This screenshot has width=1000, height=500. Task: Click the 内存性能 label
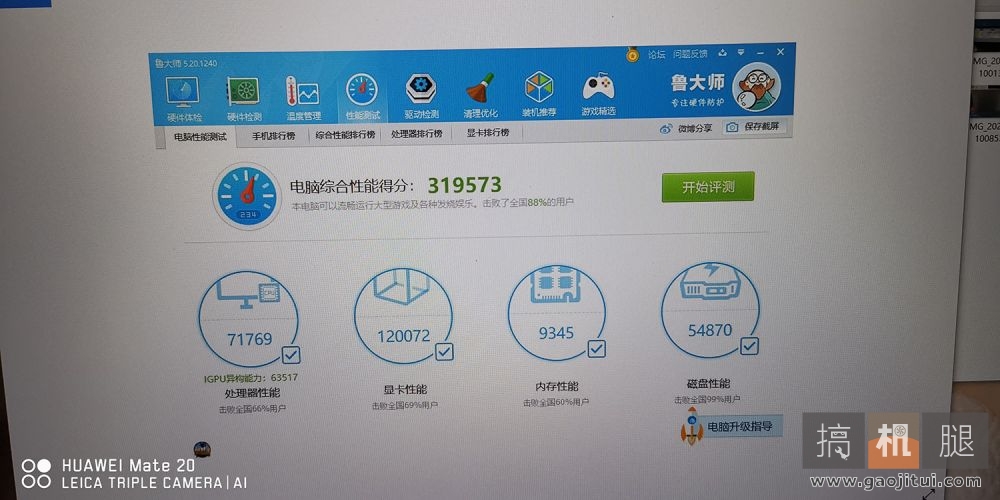[557, 386]
